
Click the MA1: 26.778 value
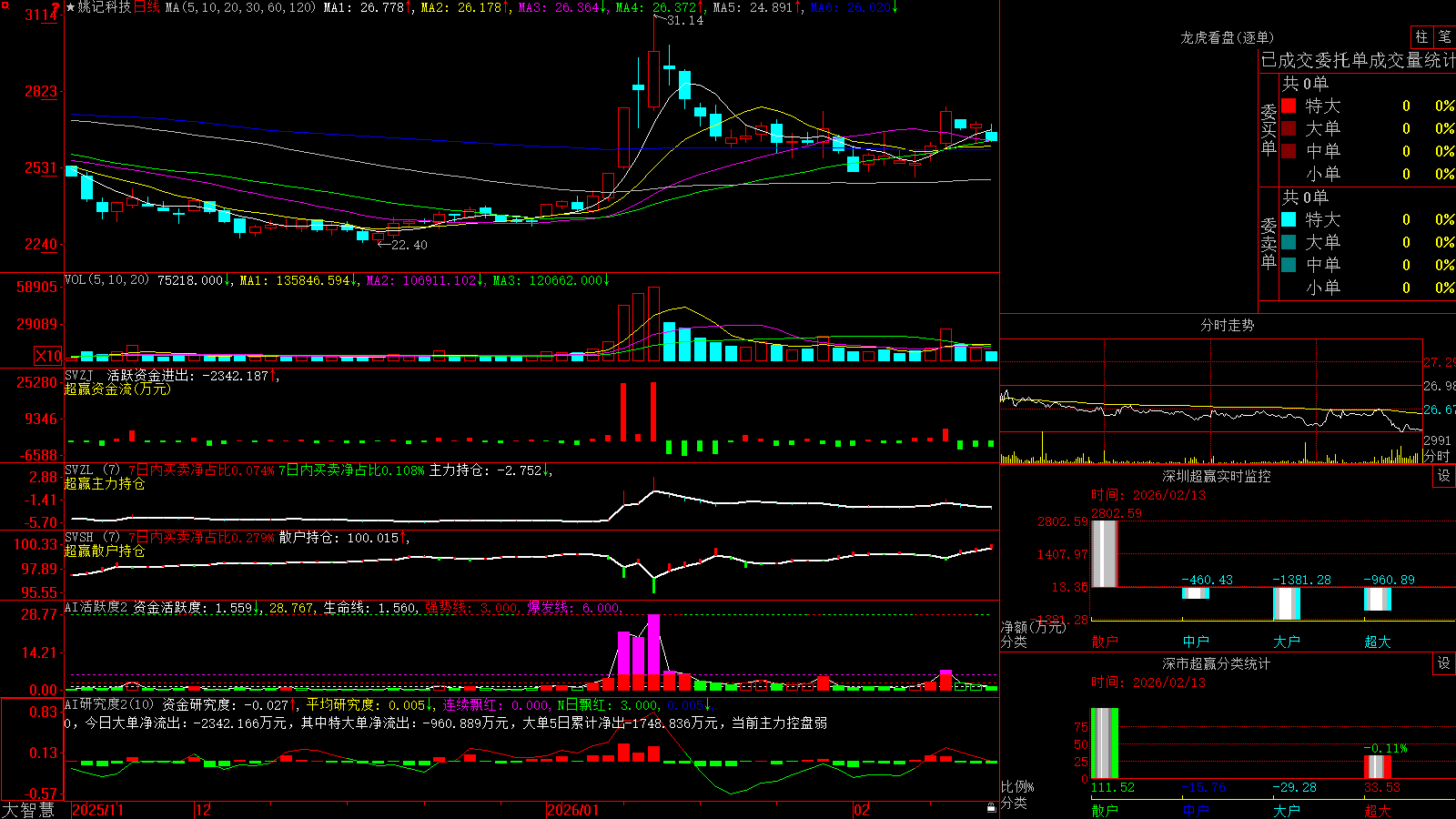tap(363, 7)
